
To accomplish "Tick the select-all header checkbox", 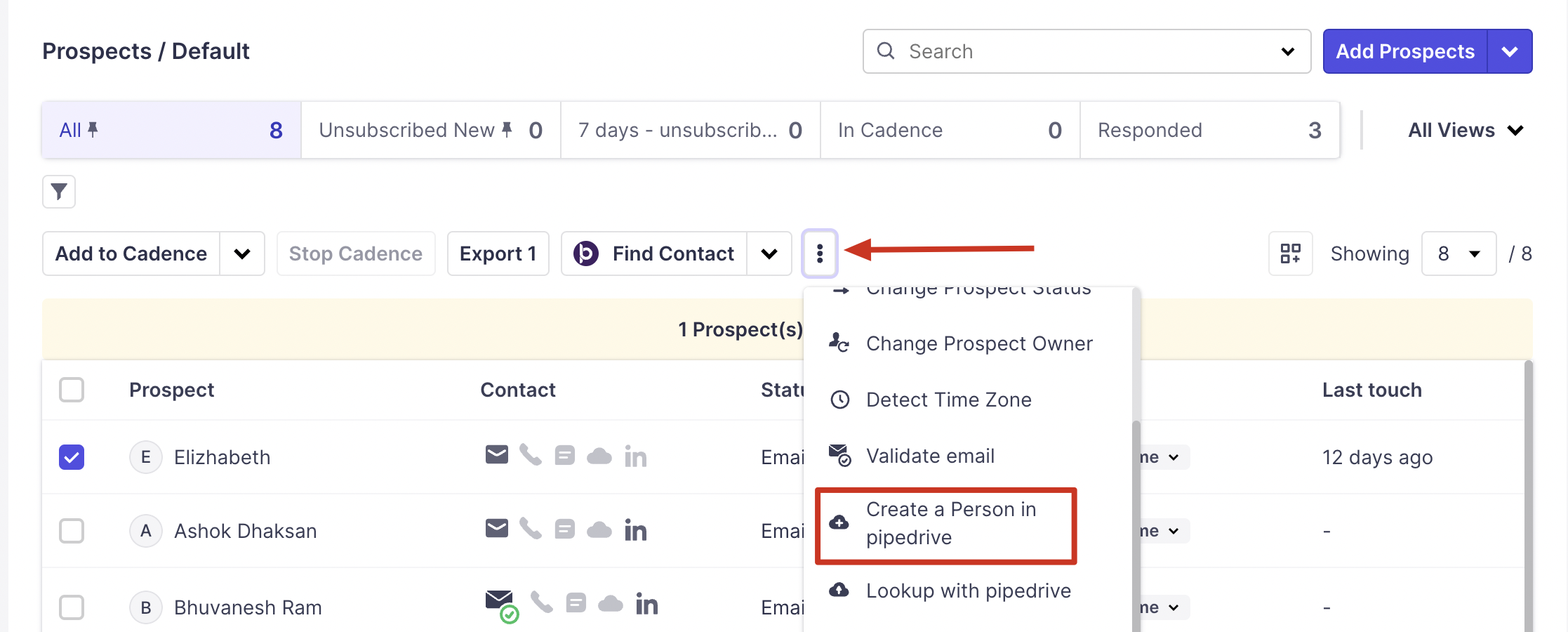I will pos(72,390).
